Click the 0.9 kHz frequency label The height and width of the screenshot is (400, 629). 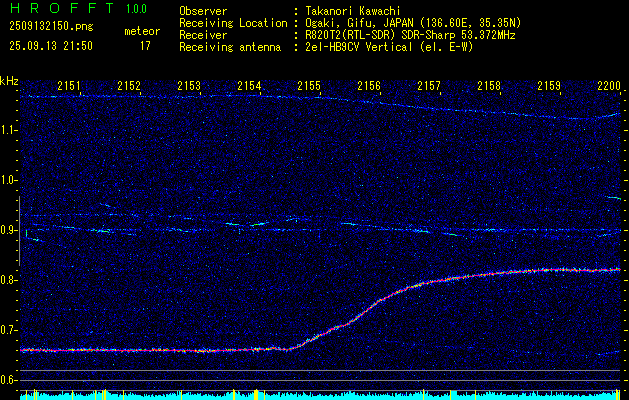pos(9,230)
